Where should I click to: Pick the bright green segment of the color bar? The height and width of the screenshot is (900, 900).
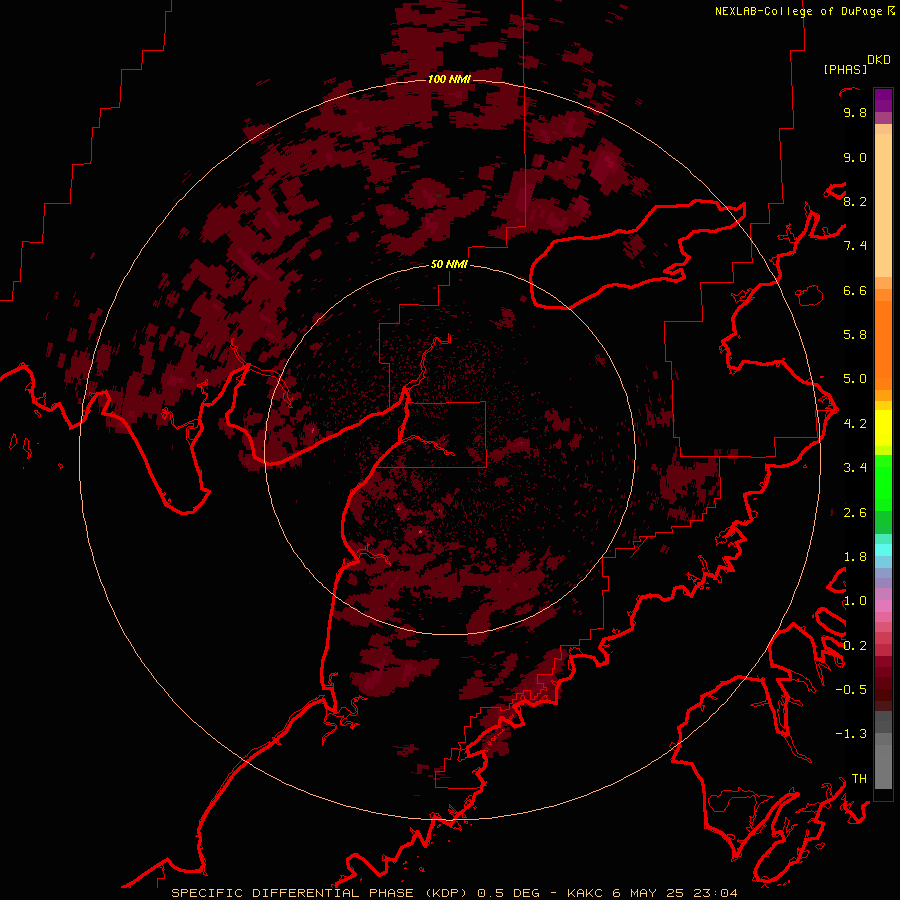tap(883, 485)
